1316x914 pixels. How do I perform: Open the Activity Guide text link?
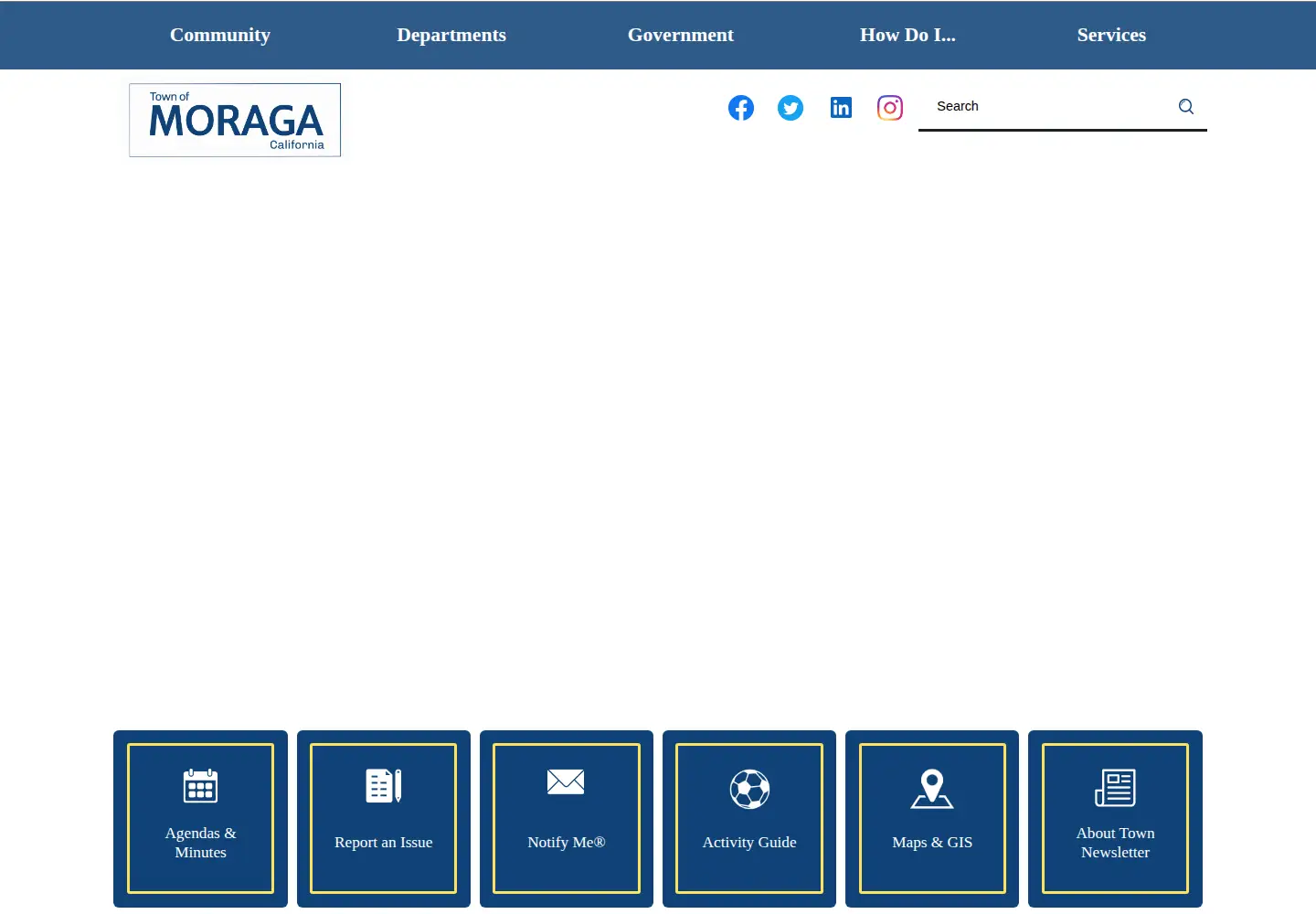(749, 843)
